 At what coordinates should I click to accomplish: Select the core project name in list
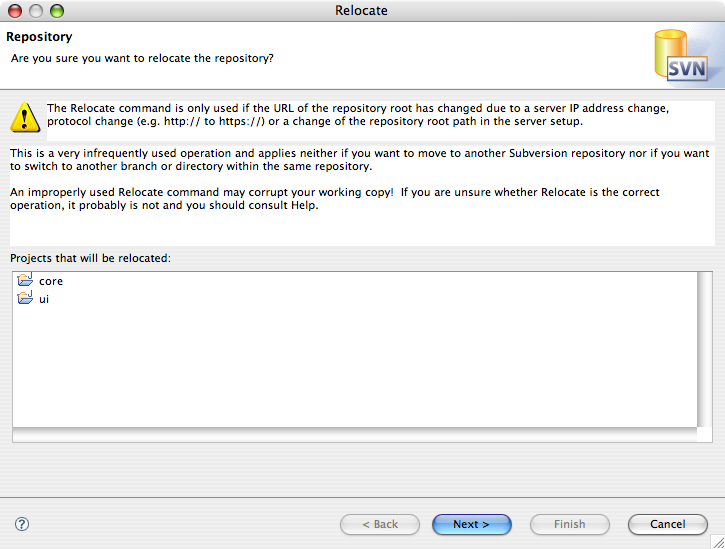tap(51, 281)
